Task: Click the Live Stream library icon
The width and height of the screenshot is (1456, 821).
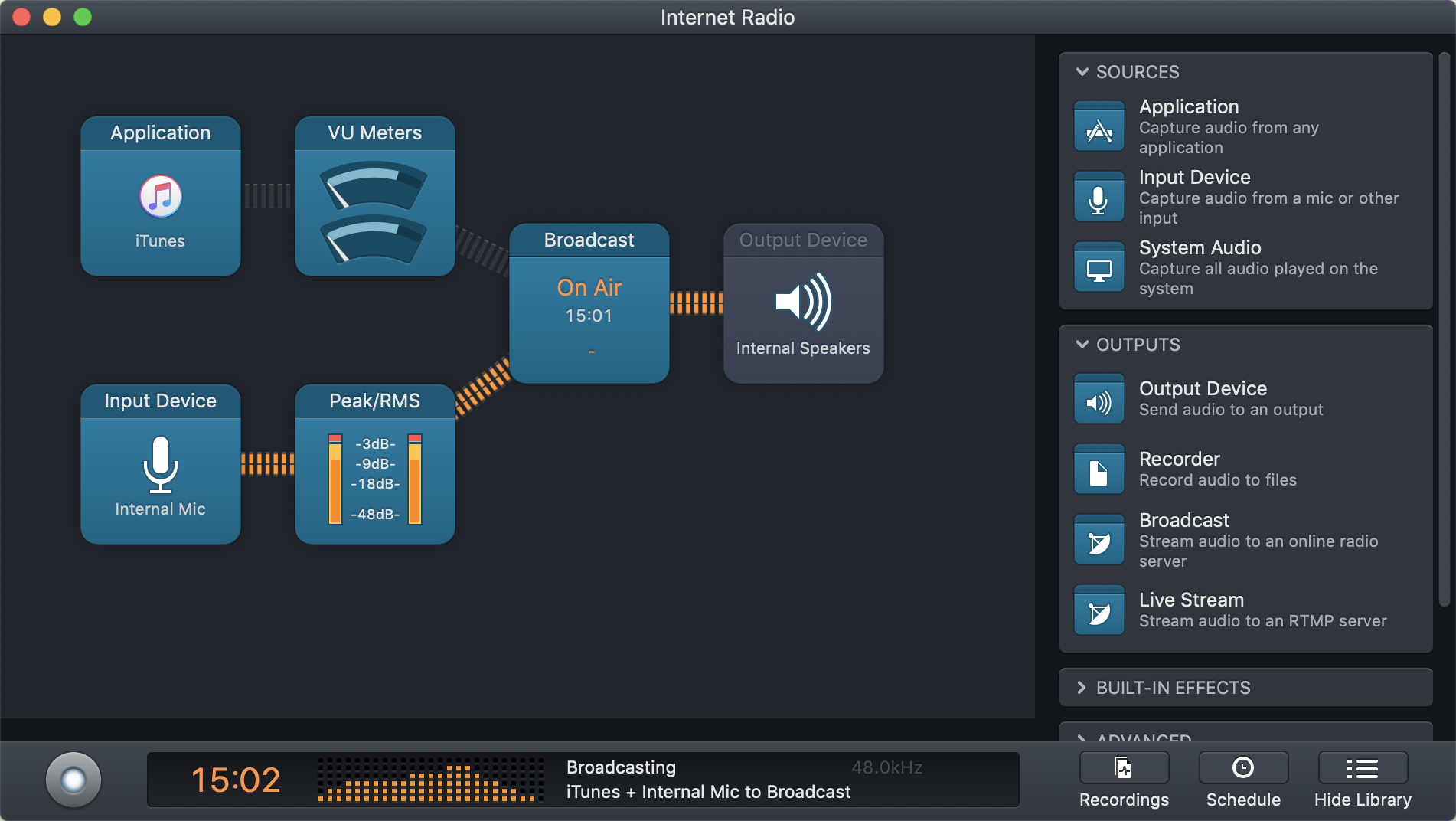Action: point(1099,611)
